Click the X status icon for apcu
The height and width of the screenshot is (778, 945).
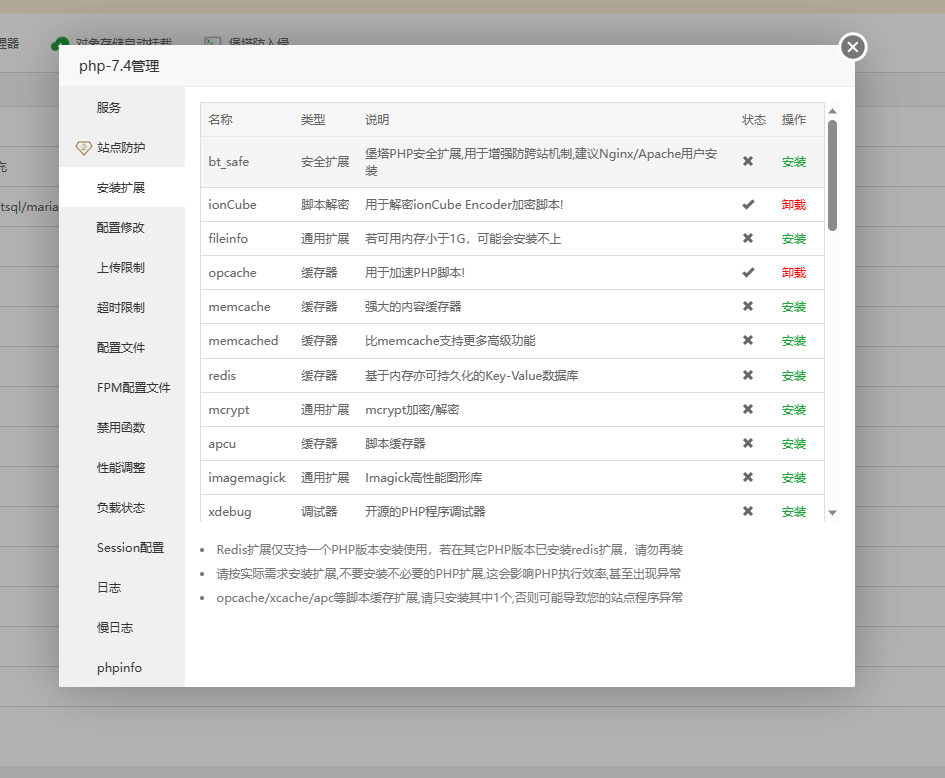click(x=748, y=443)
